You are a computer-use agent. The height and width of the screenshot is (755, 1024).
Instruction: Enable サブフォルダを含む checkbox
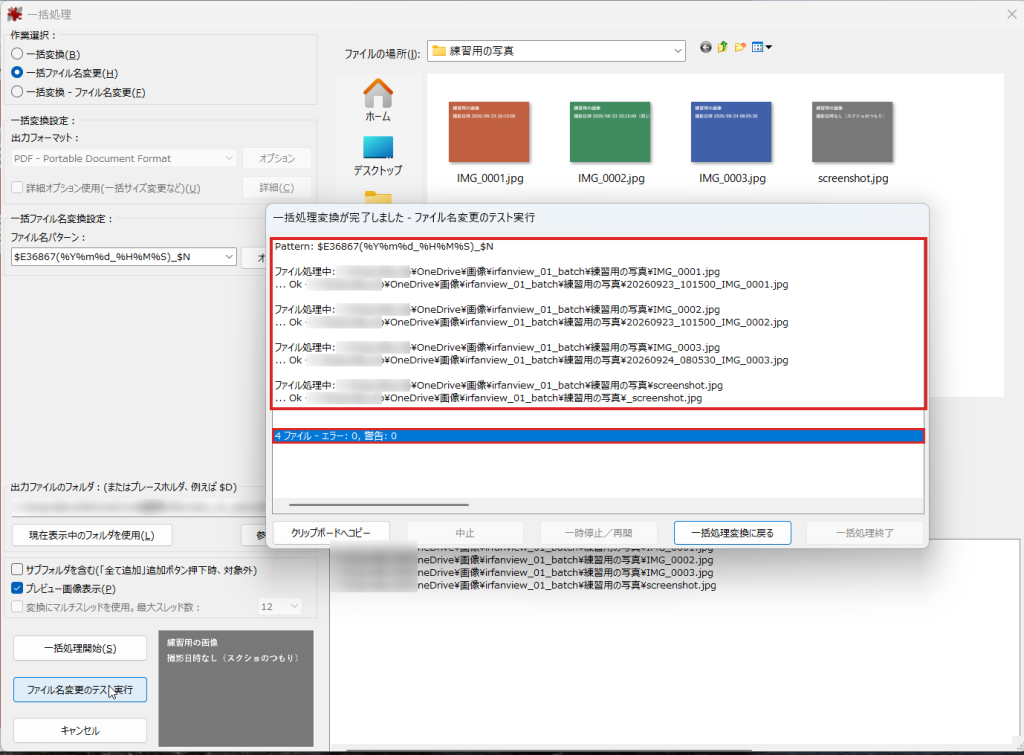[x=18, y=570]
